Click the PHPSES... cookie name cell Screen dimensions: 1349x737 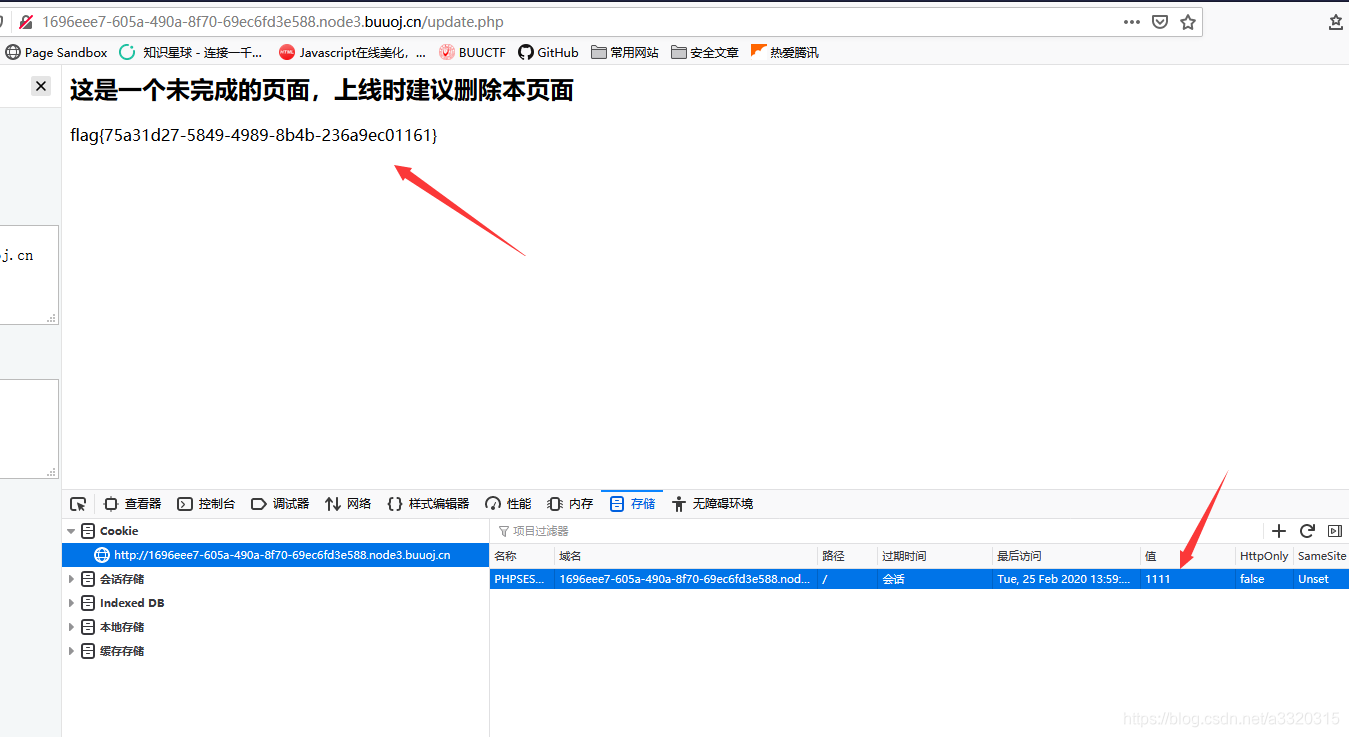(x=521, y=579)
